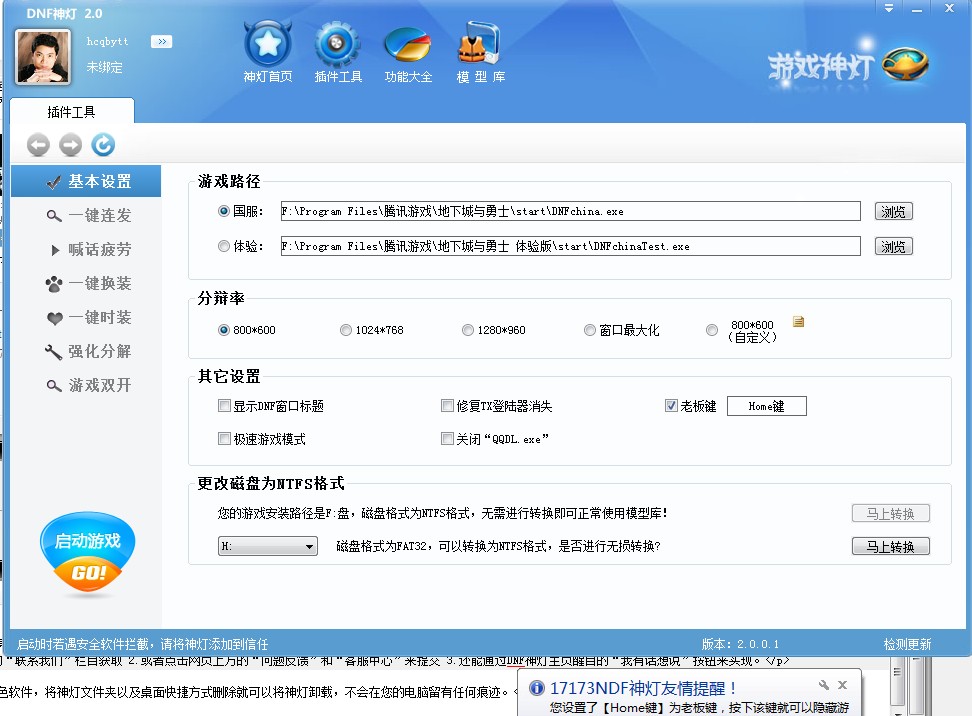The height and width of the screenshot is (716, 972).
Task: Select 1280*960 resolution
Action: coord(468,330)
